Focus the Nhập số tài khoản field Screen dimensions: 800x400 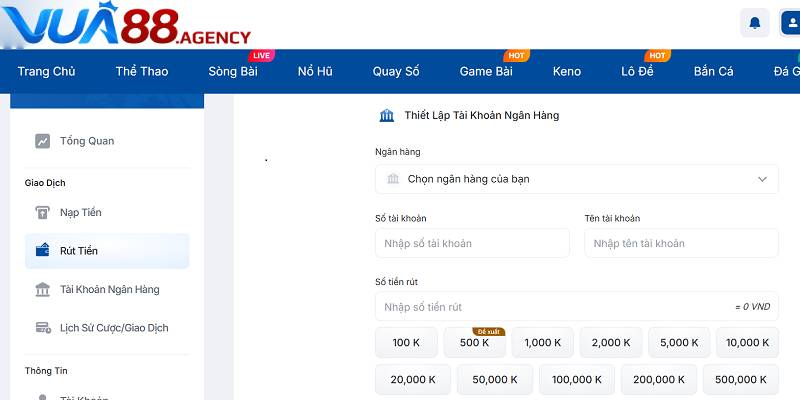[472, 243]
